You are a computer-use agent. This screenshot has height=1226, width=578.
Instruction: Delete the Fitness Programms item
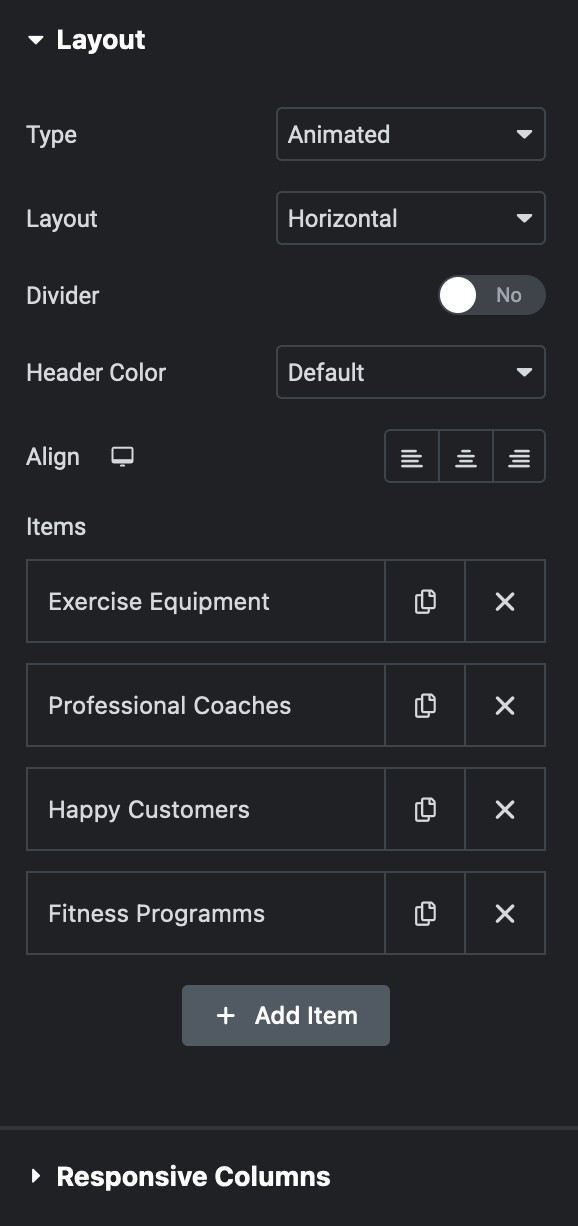pyautogui.click(x=505, y=913)
